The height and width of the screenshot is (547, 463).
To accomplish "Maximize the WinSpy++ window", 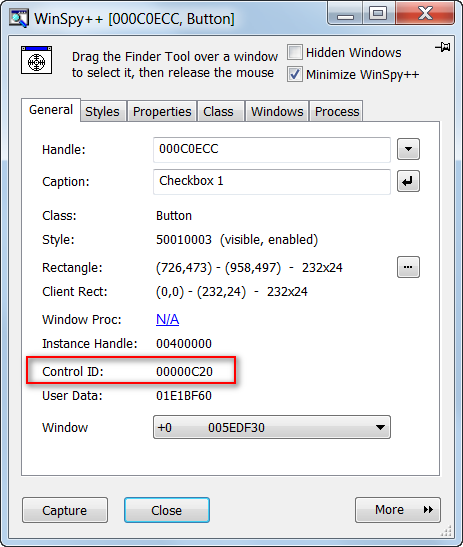I will [379, 14].
